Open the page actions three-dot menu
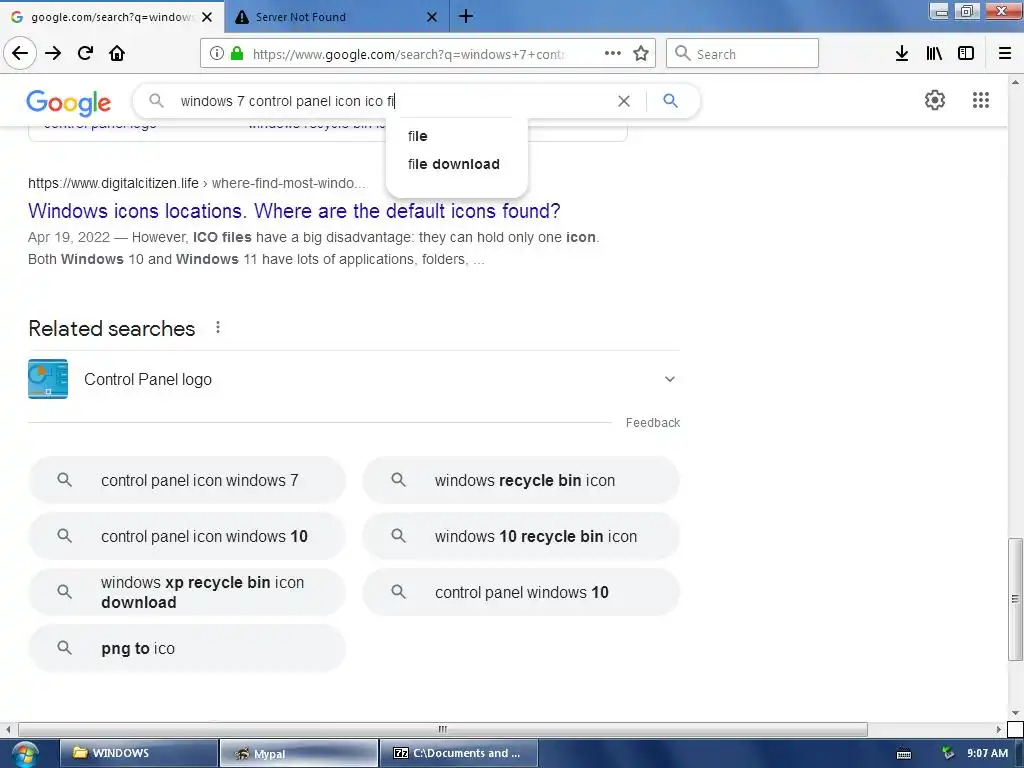Screen dimensions: 1024x768 click(x=613, y=54)
